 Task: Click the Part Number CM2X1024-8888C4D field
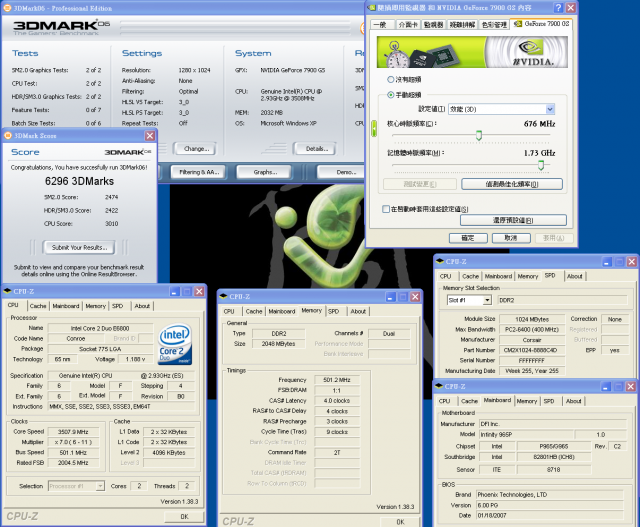pos(532,350)
